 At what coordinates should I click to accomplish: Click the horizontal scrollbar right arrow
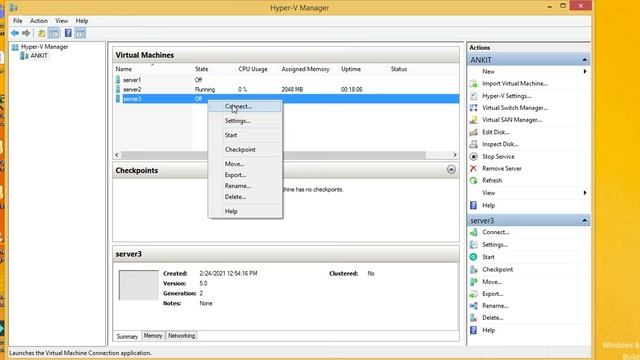click(x=455, y=155)
